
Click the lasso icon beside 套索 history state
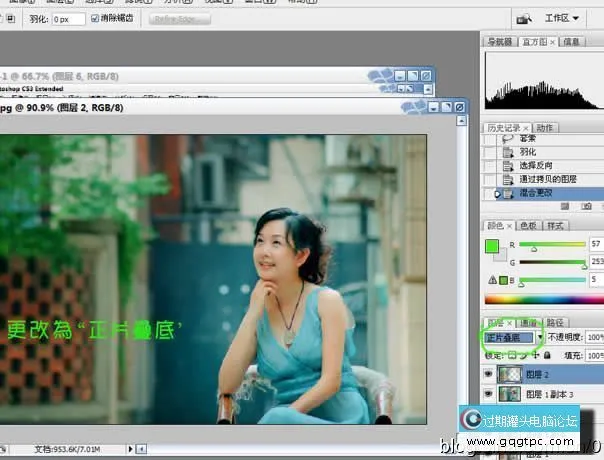(508, 139)
